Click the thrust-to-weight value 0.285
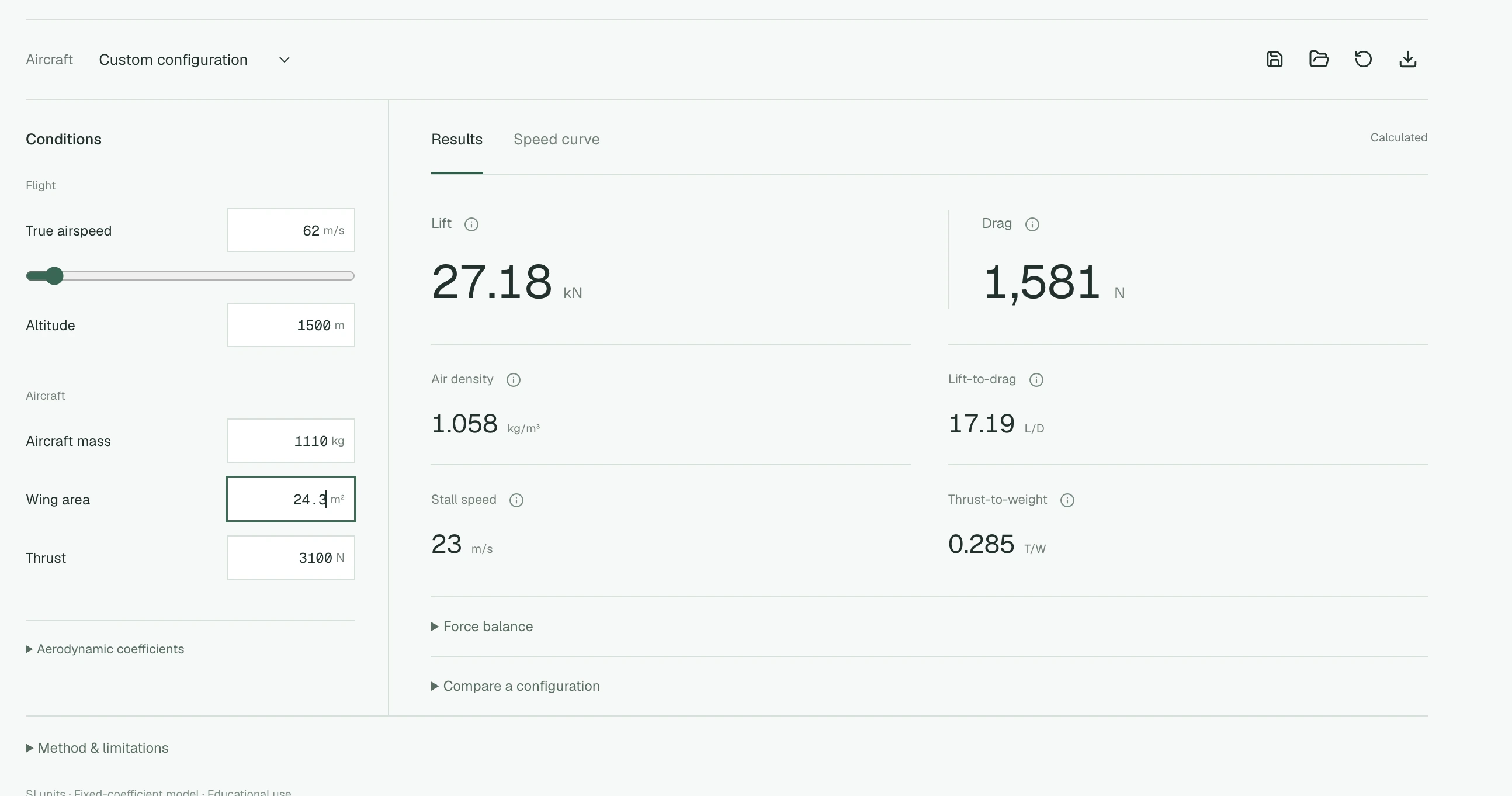 (982, 544)
